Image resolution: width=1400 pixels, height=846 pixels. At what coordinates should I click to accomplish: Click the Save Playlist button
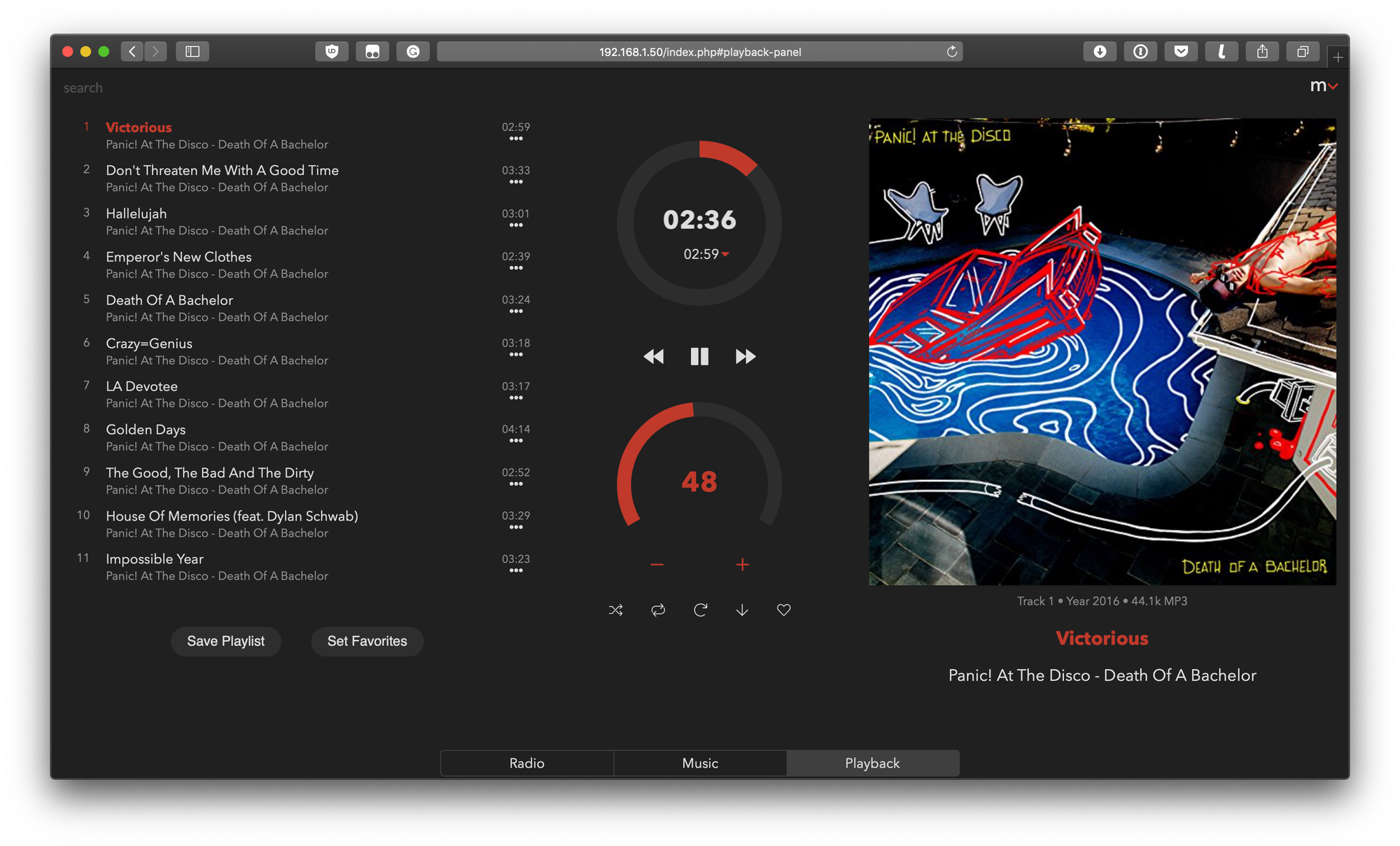(x=225, y=641)
